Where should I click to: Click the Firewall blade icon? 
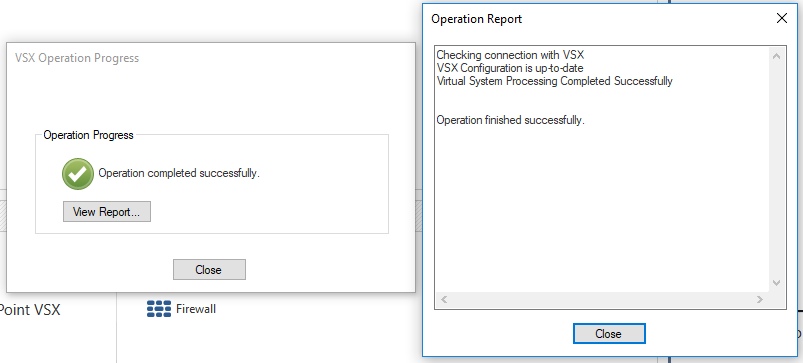[159, 309]
